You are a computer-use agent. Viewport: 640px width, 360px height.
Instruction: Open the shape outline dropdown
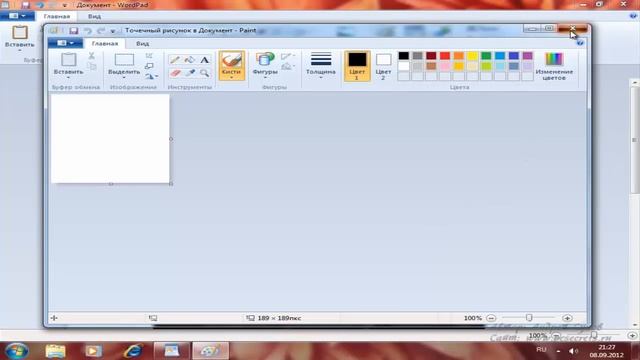point(288,56)
